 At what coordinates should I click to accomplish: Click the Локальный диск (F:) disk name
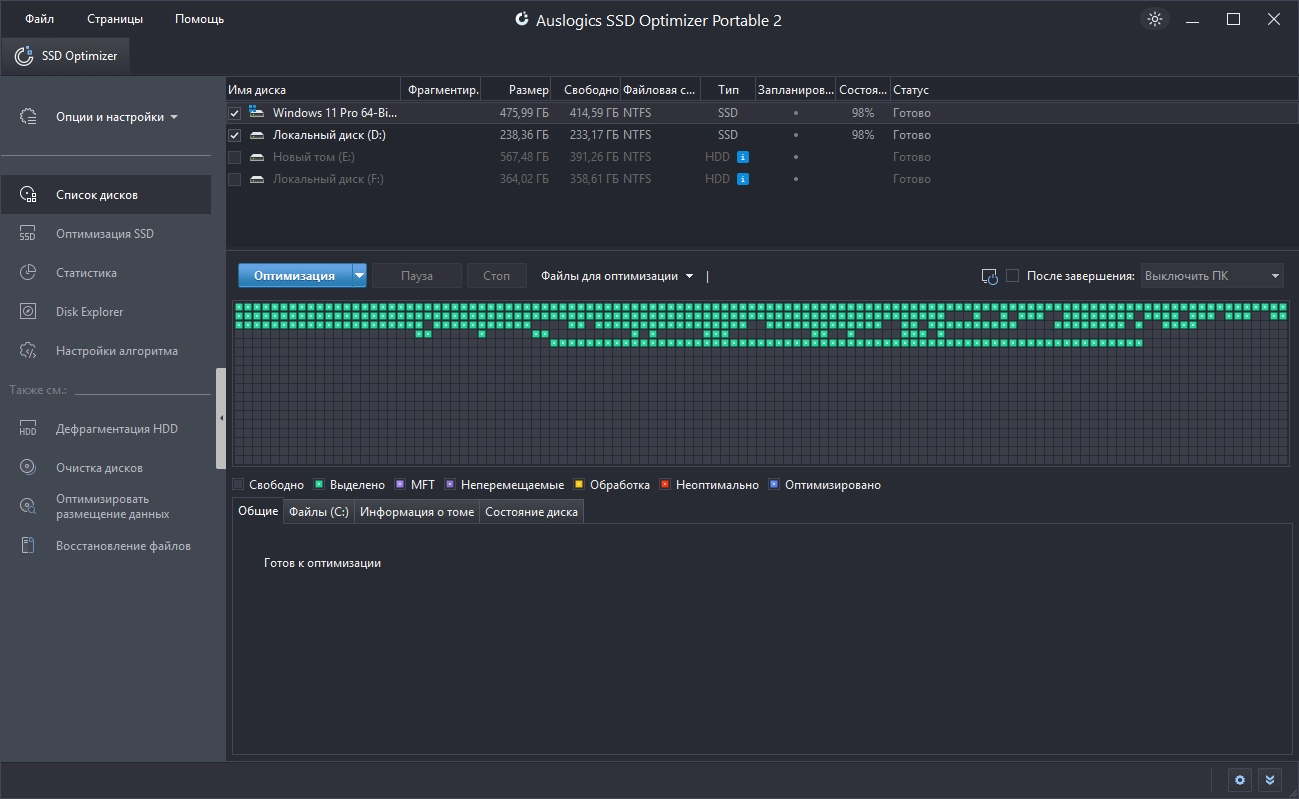click(328, 179)
